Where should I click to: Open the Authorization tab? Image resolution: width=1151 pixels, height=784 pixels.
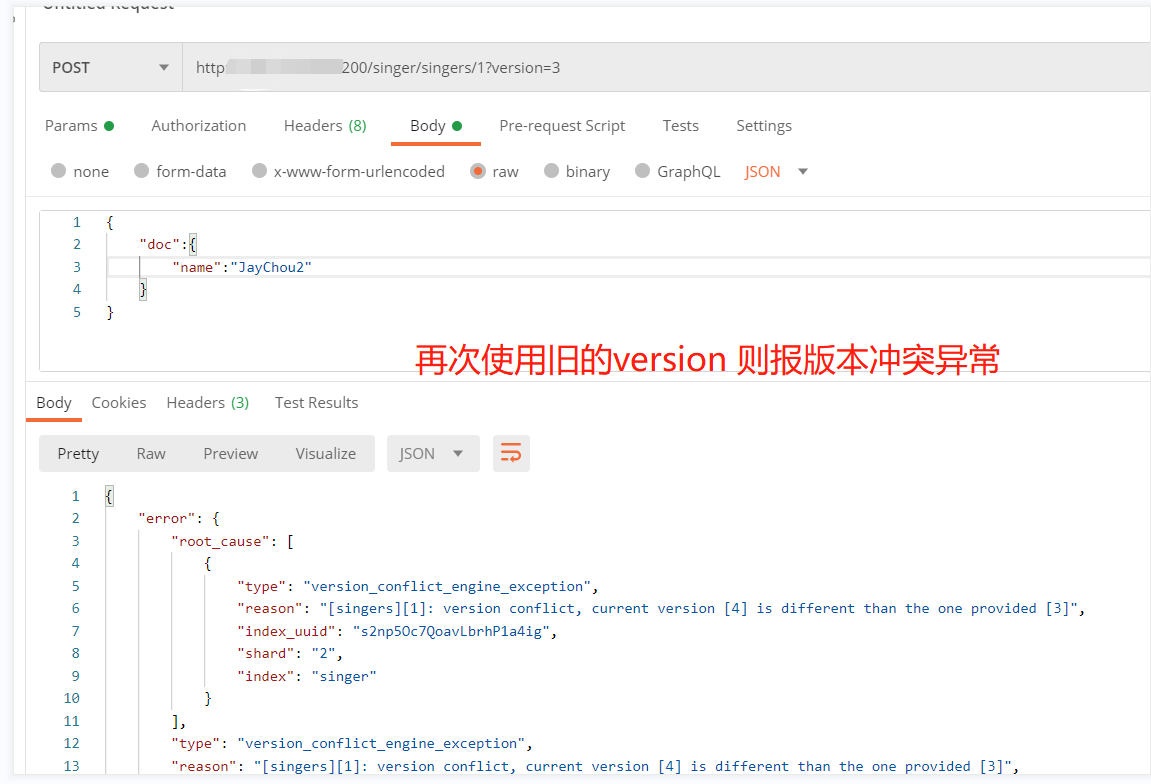pos(198,126)
